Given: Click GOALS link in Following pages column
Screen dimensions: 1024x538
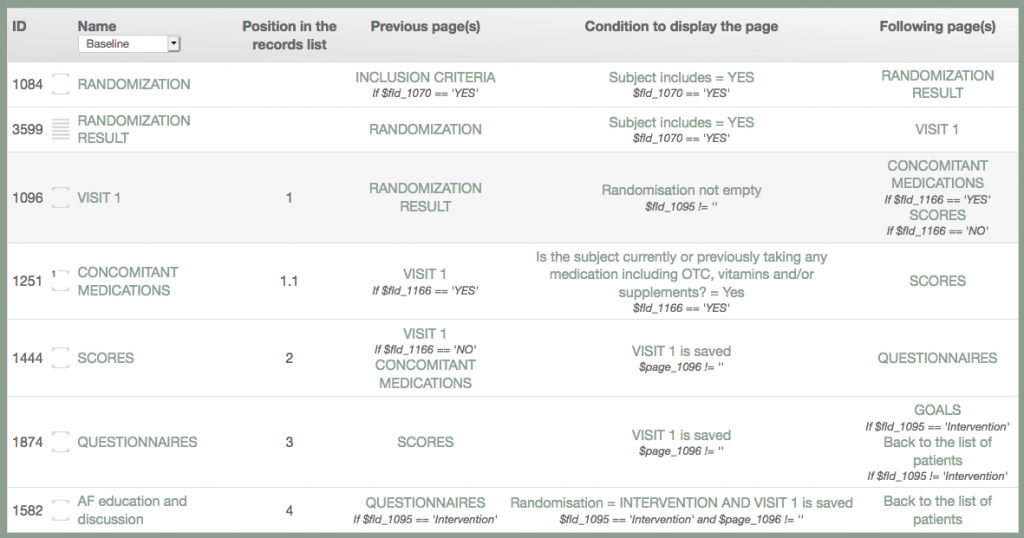Looking at the screenshot, I should pos(937,410).
